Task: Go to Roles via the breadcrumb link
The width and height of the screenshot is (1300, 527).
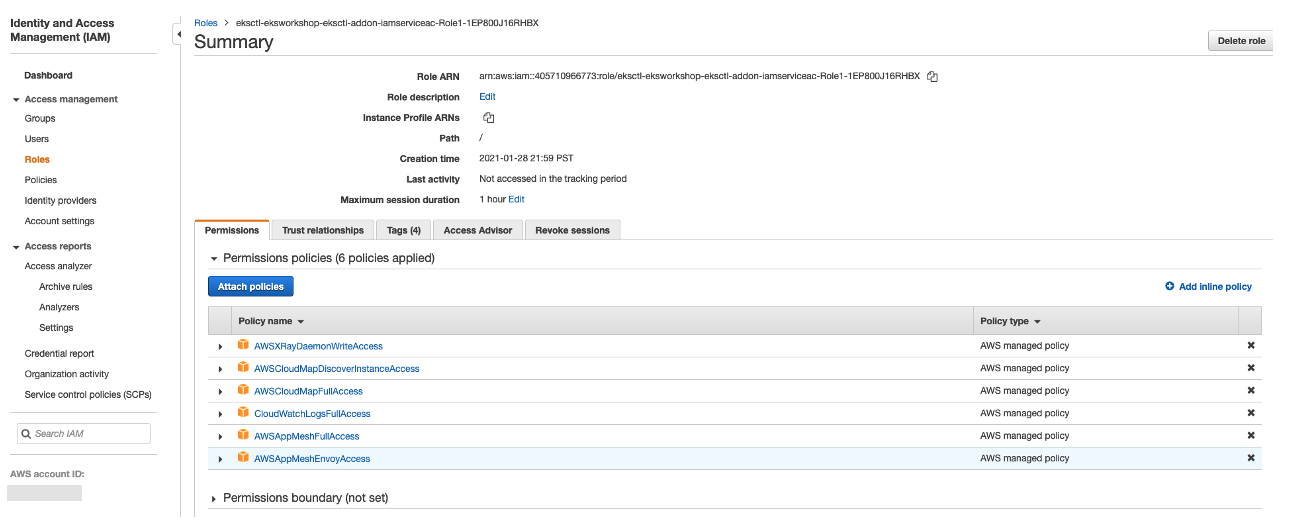Action: [x=205, y=22]
